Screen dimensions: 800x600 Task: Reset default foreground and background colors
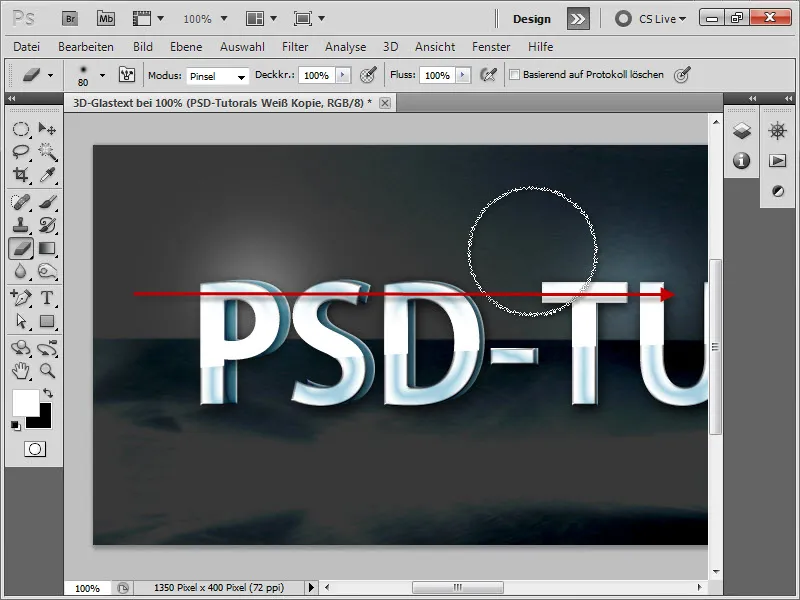click(15, 426)
